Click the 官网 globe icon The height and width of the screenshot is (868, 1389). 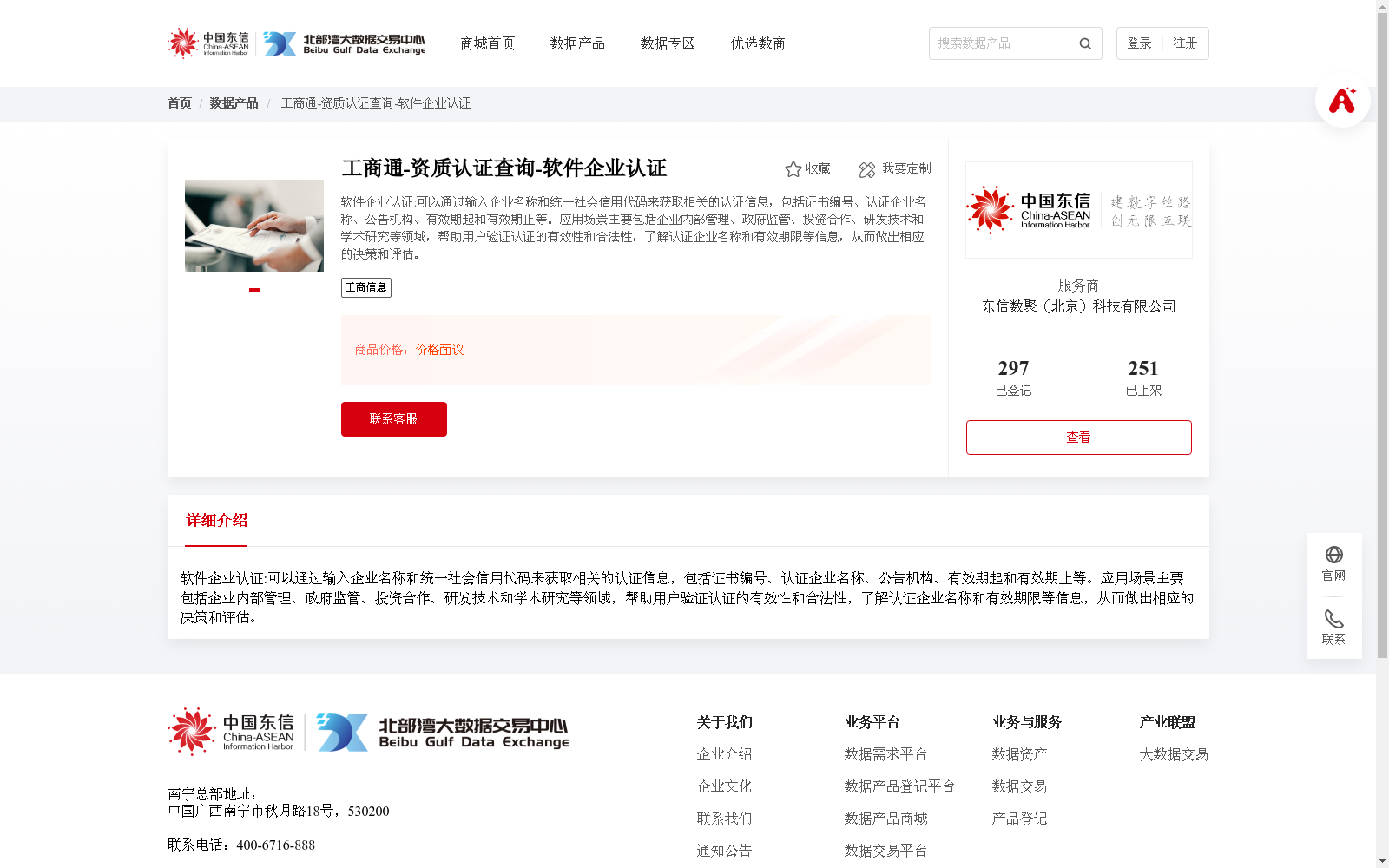click(1334, 555)
